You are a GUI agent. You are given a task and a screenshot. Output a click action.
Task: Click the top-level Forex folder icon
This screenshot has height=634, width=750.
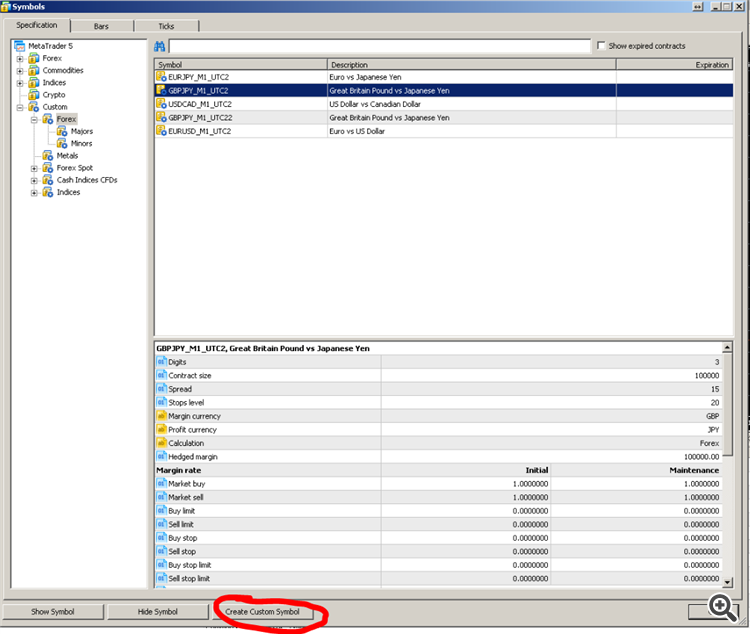pyautogui.click(x=33, y=58)
